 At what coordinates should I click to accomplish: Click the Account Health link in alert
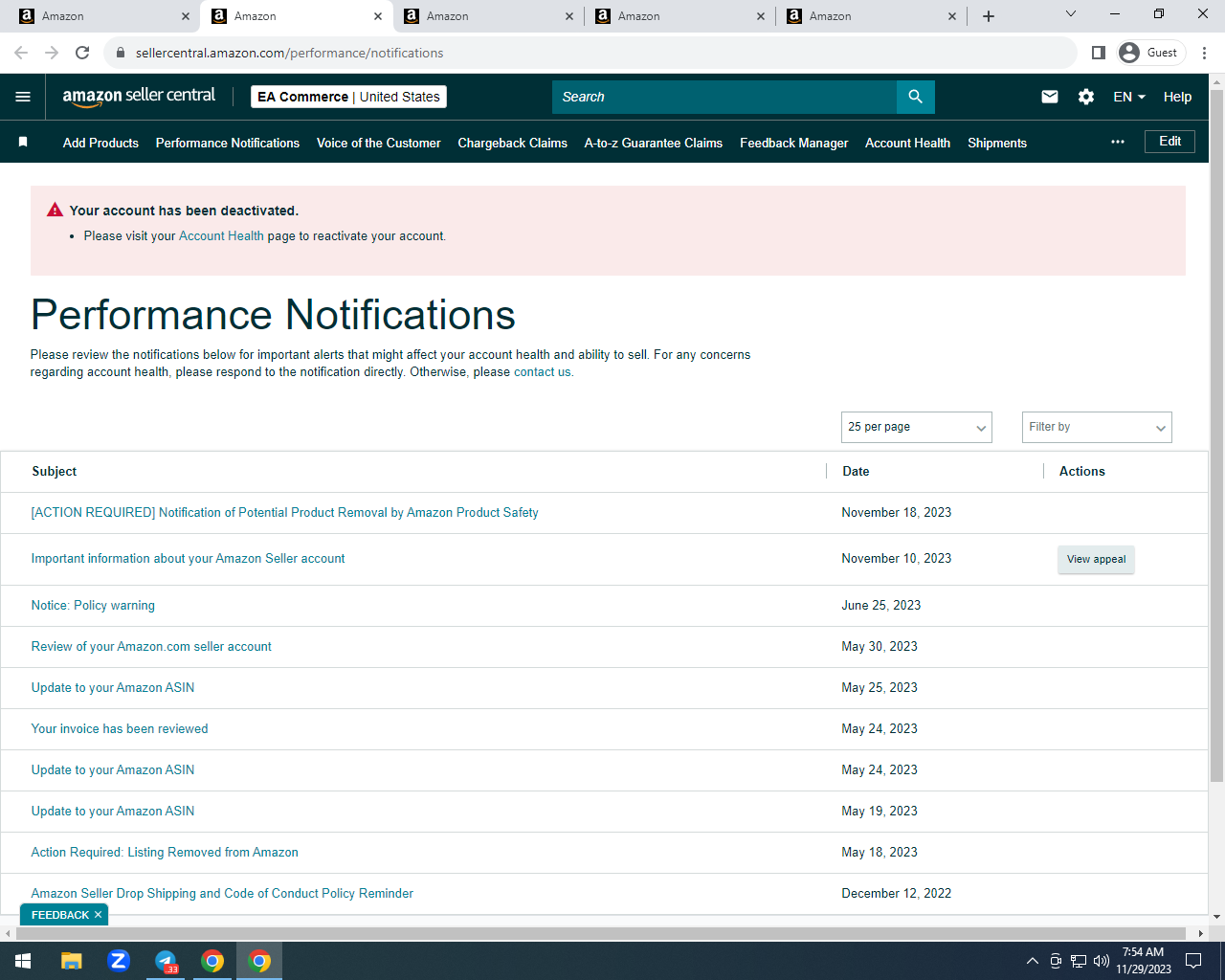(x=221, y=235)
